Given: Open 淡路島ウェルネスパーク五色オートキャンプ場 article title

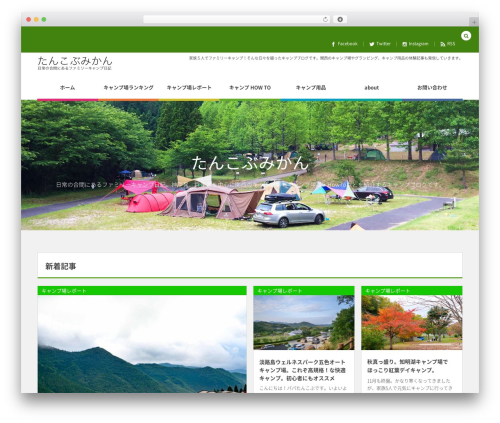Looking at the screenshot, I should point(302,370).
